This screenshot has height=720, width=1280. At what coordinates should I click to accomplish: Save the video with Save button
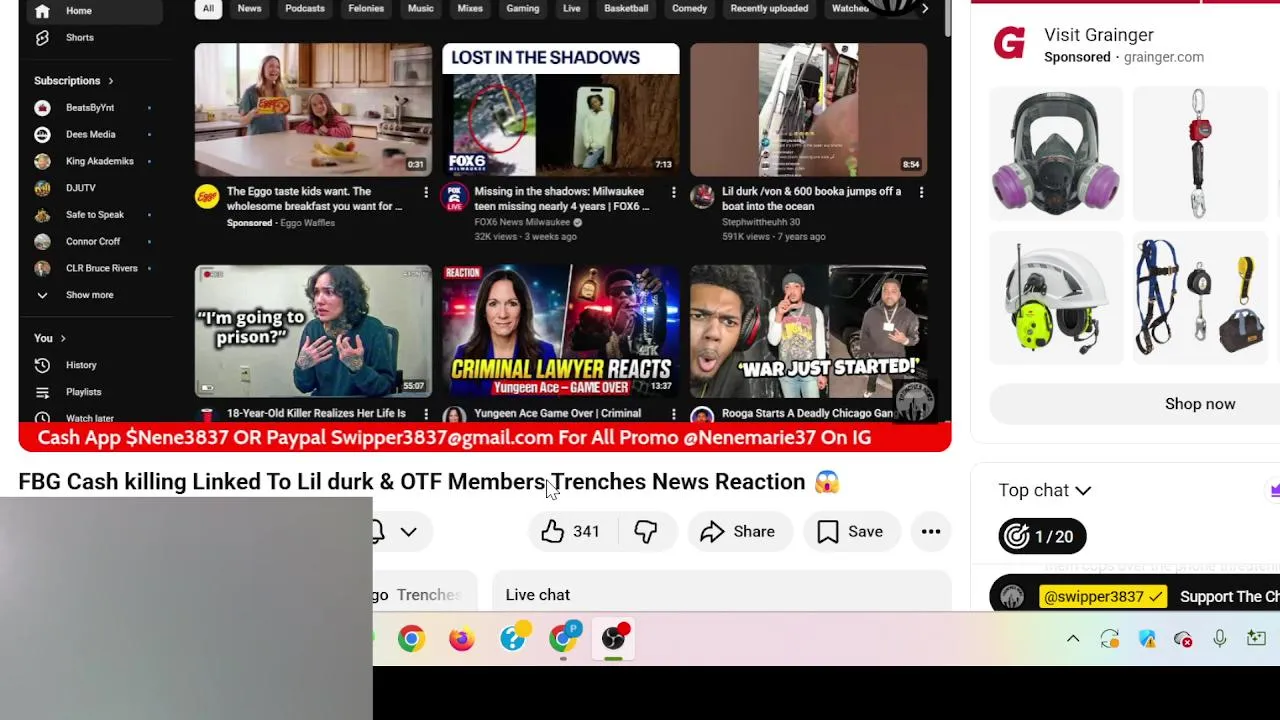click(851, 532)
